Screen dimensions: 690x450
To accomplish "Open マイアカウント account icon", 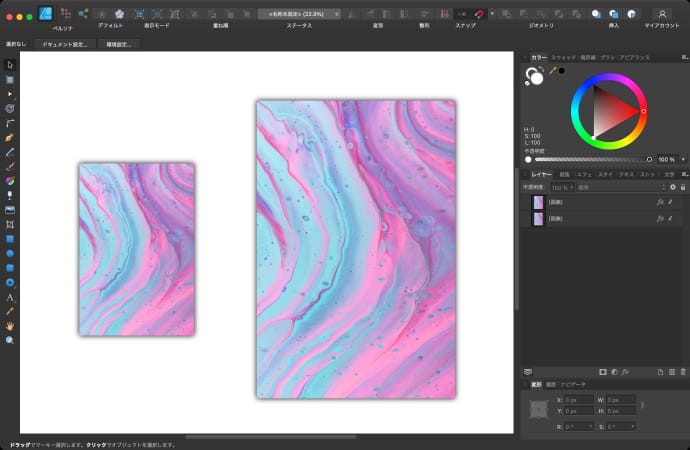I will tap(661, 14).
